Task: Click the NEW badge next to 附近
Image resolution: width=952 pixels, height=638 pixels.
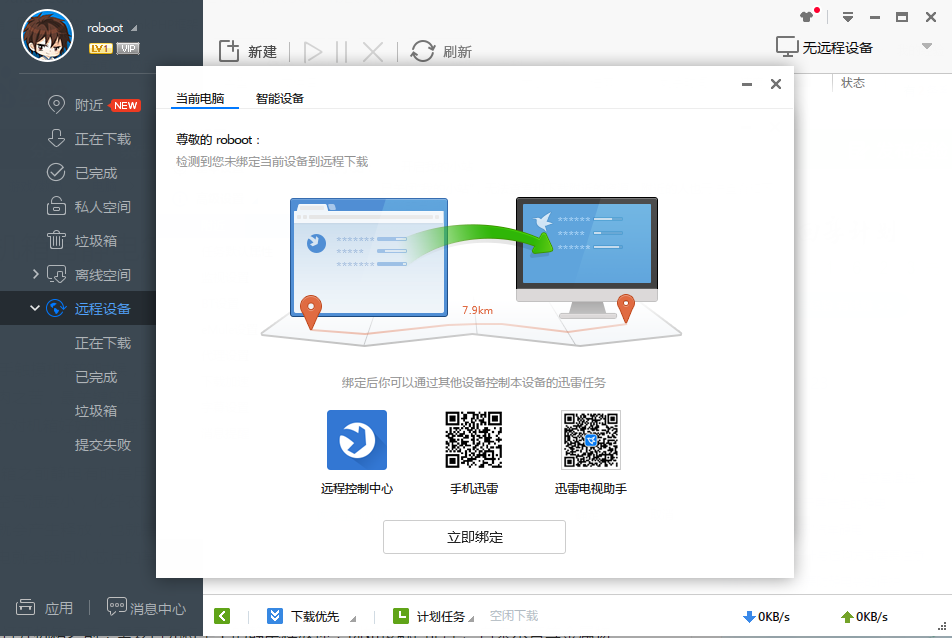Action: [126, 106]
